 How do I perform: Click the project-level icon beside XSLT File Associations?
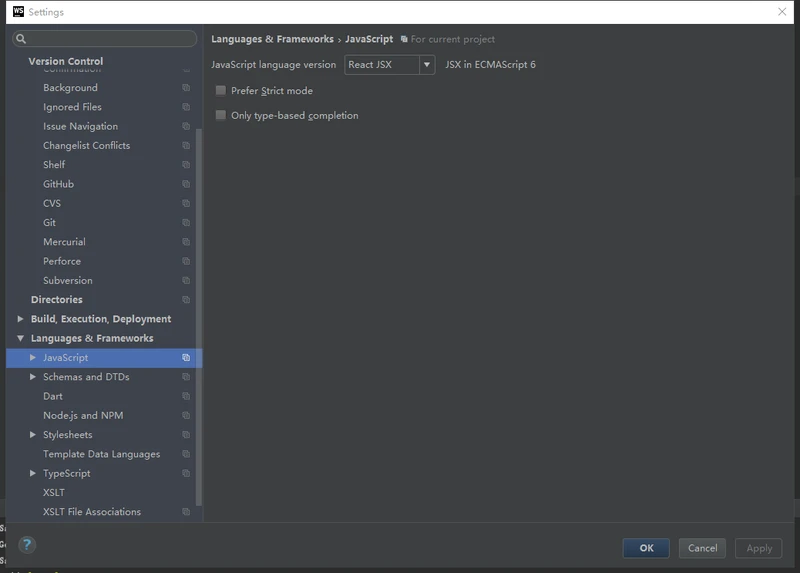186,512
